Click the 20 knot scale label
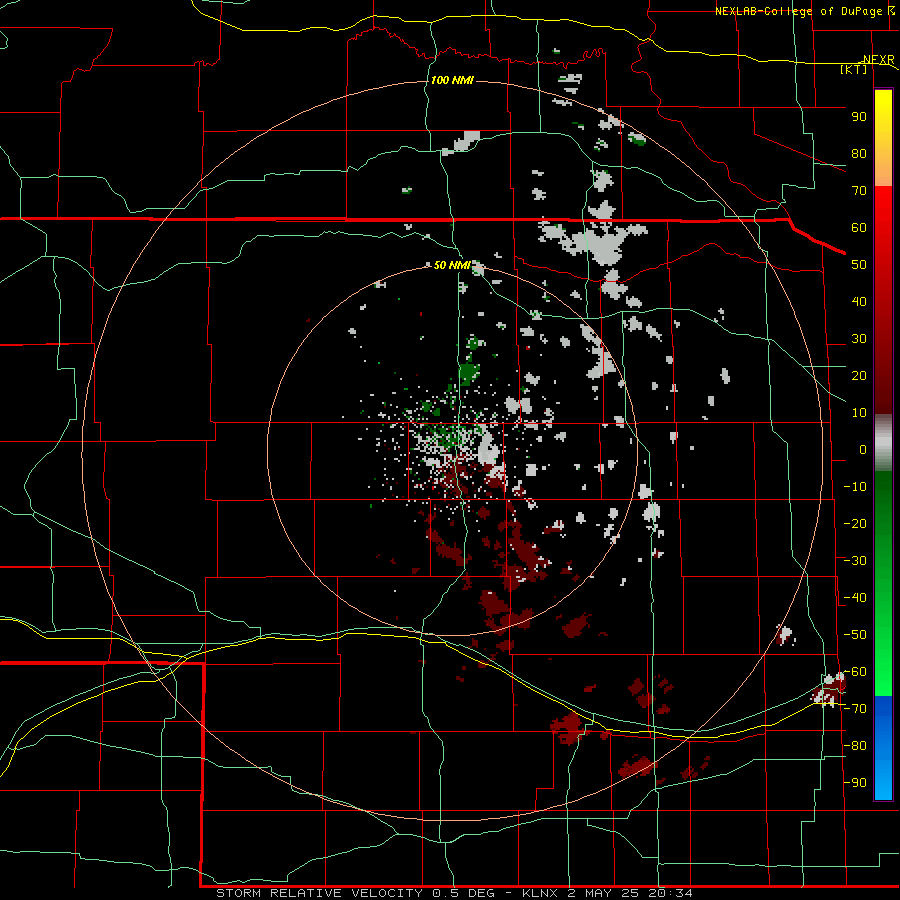The height and width of the screenshot is (900, 900). pyautogui.click(x=859, y=376)
